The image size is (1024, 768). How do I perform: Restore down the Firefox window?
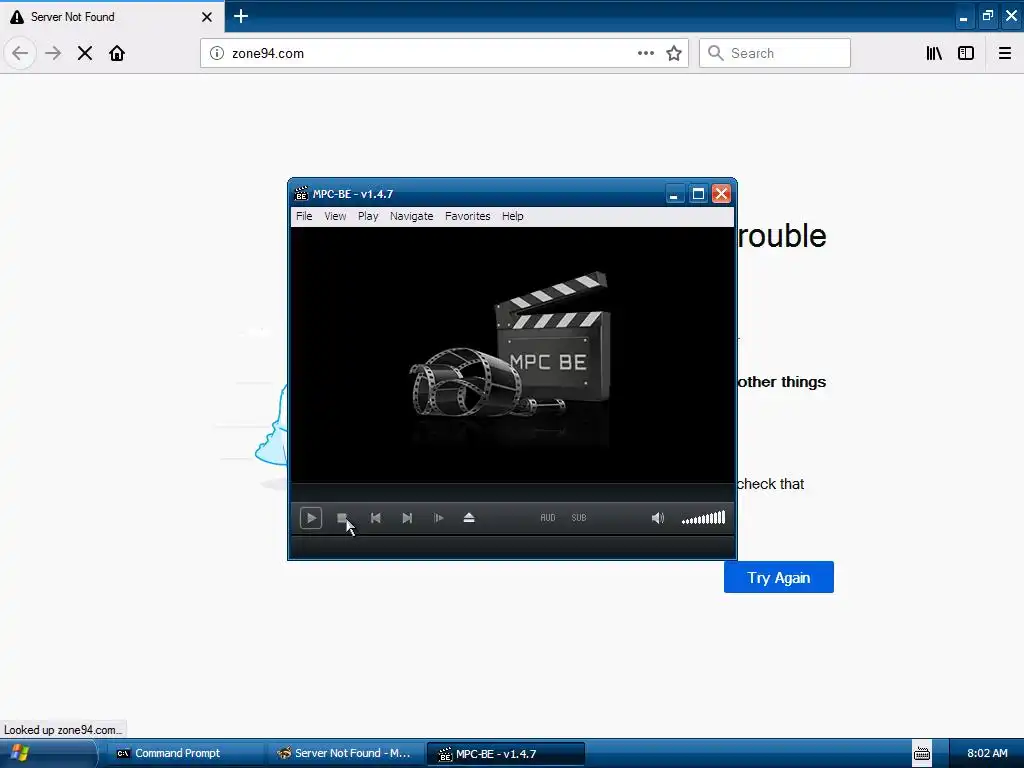(x=987, y=16)
